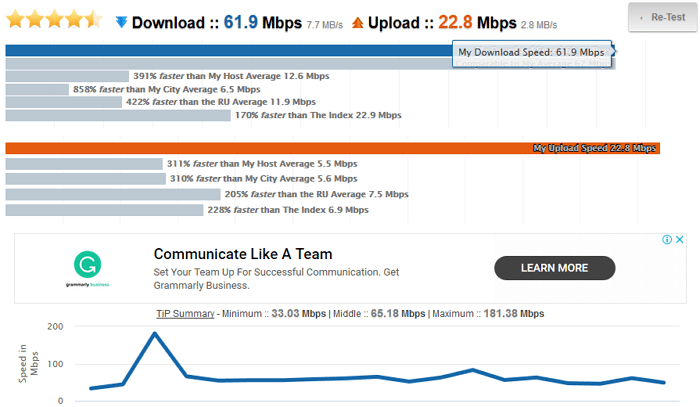Click the five-star rating icon

54,20
